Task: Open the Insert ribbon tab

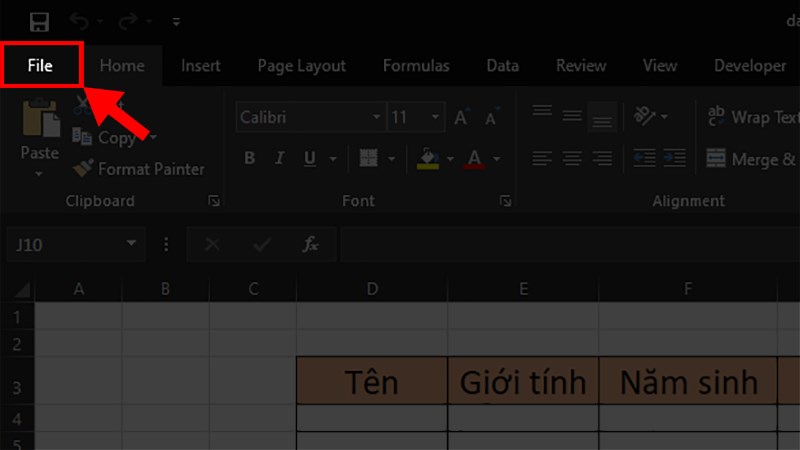Action: pos(201,65)
